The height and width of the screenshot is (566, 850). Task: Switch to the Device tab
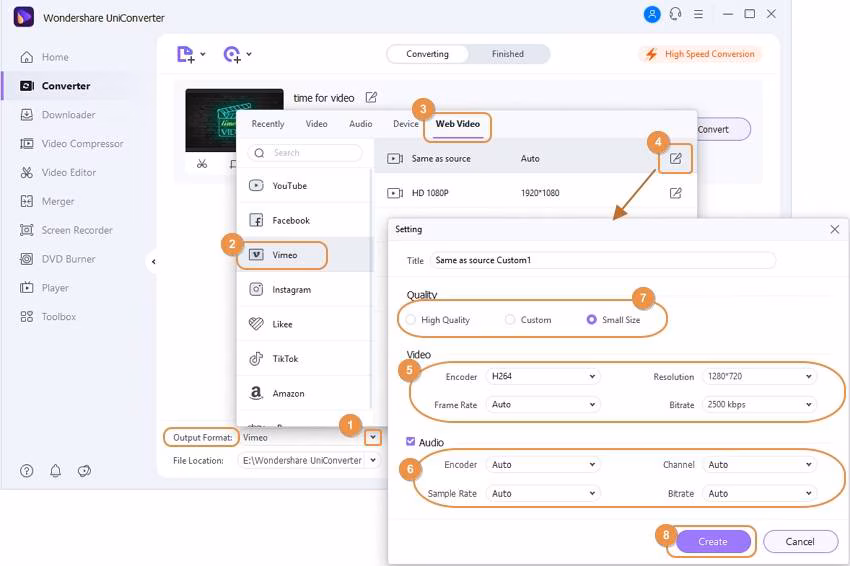click(405, 124)
